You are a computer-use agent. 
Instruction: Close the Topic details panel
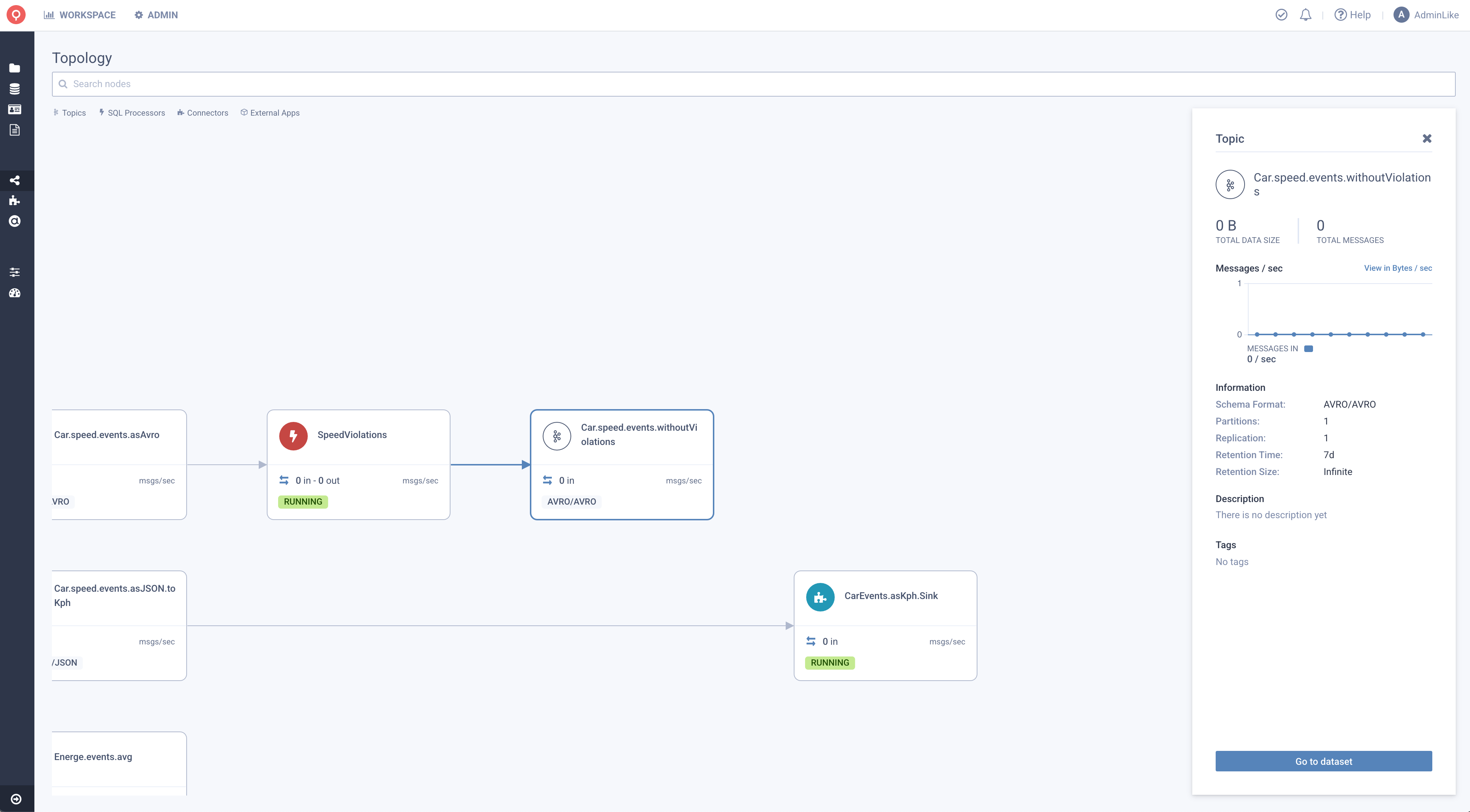(x=1426, y=139)
